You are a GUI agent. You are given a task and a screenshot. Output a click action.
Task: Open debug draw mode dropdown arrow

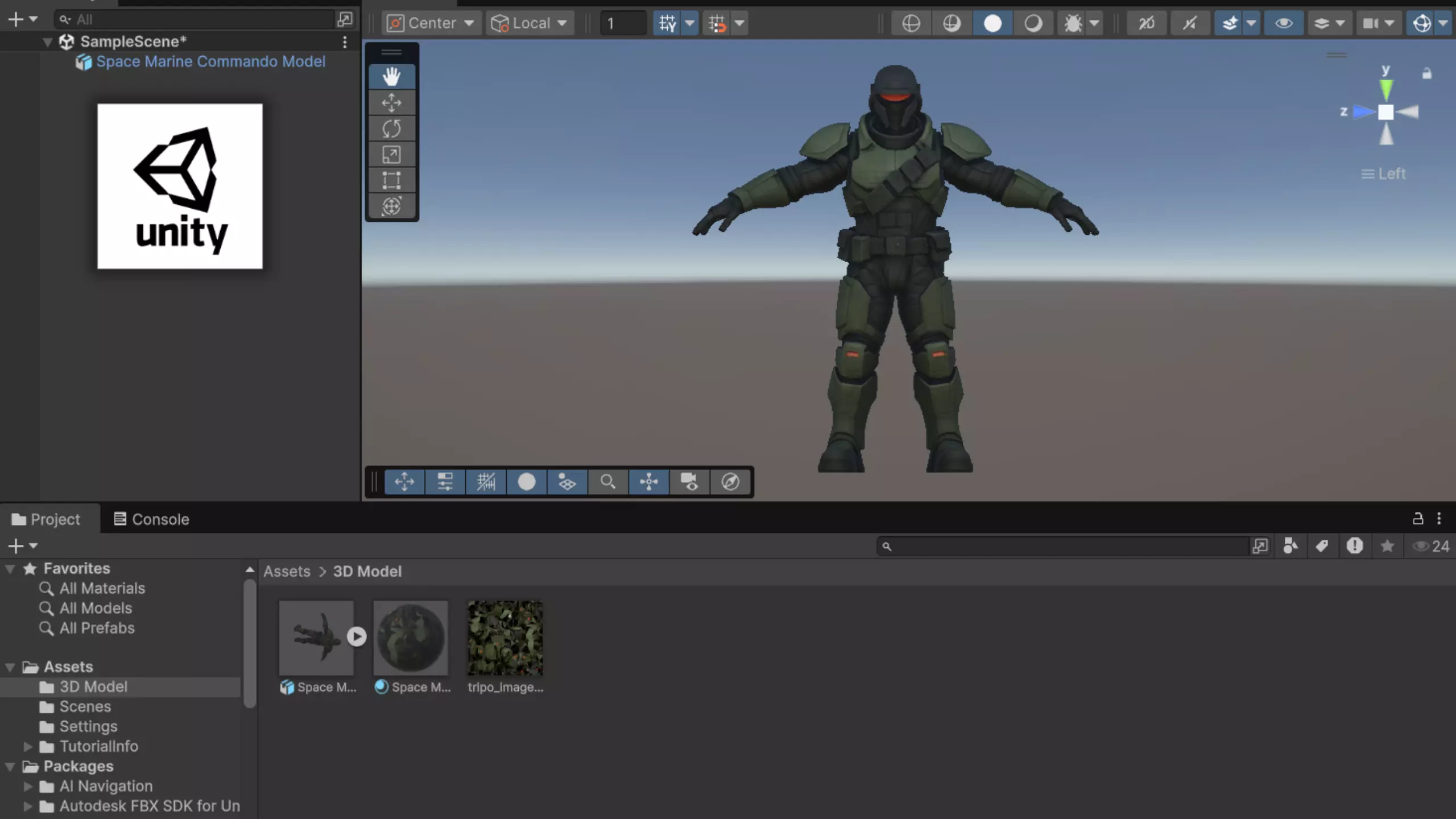pyautogui.click(x=1094, y=23)
